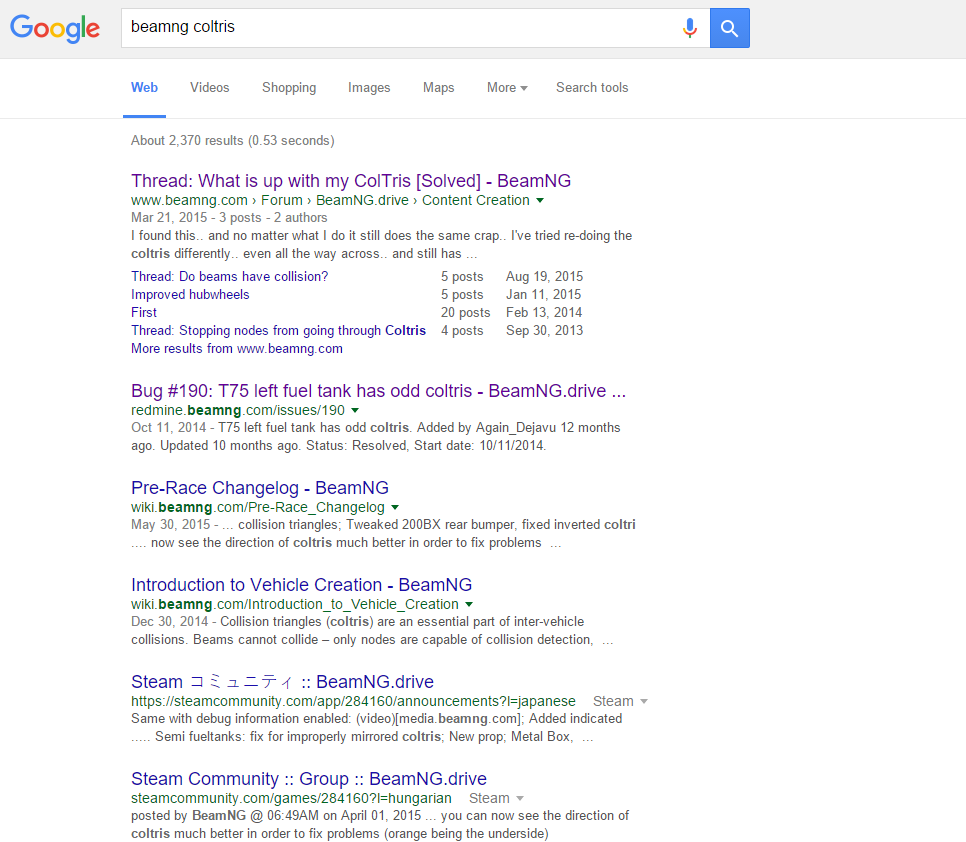The height and width of the screenshot is (842, 966).
Task: Click the 'Sep 30, 2013' date text
Action: click(544, 330)
